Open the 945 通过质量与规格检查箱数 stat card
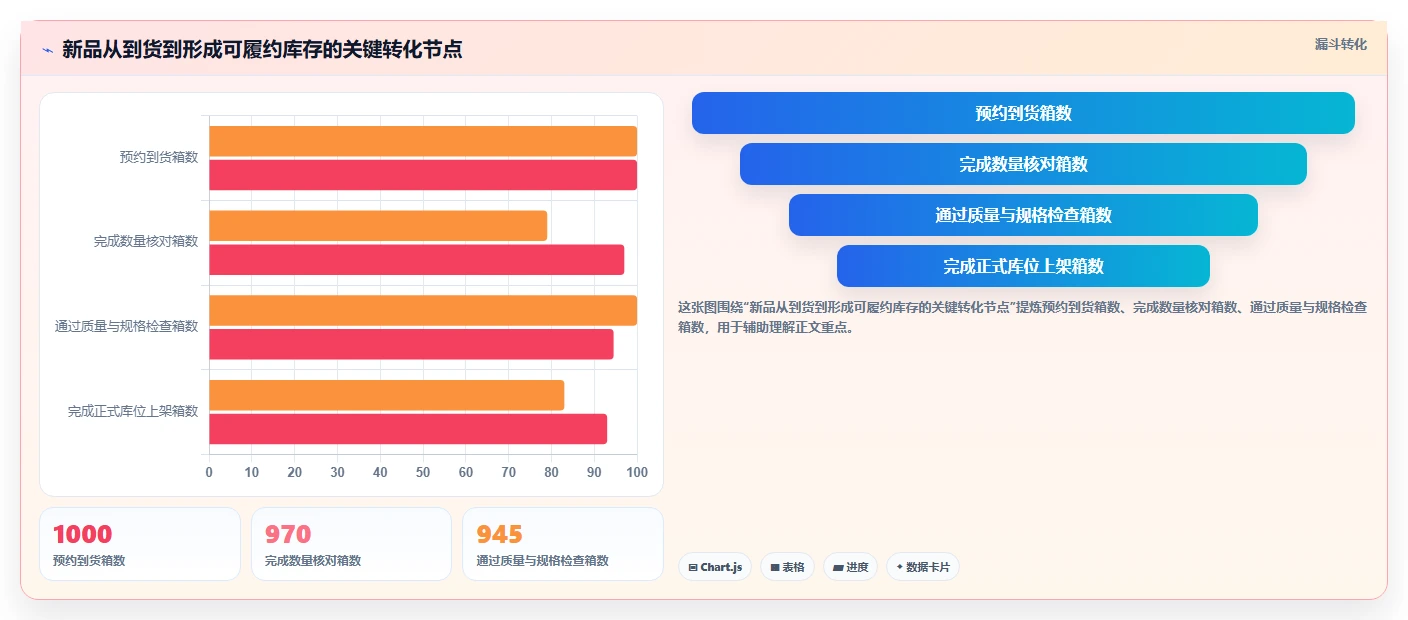Viewport: 1408px width, 620px height. pos(563,544)
